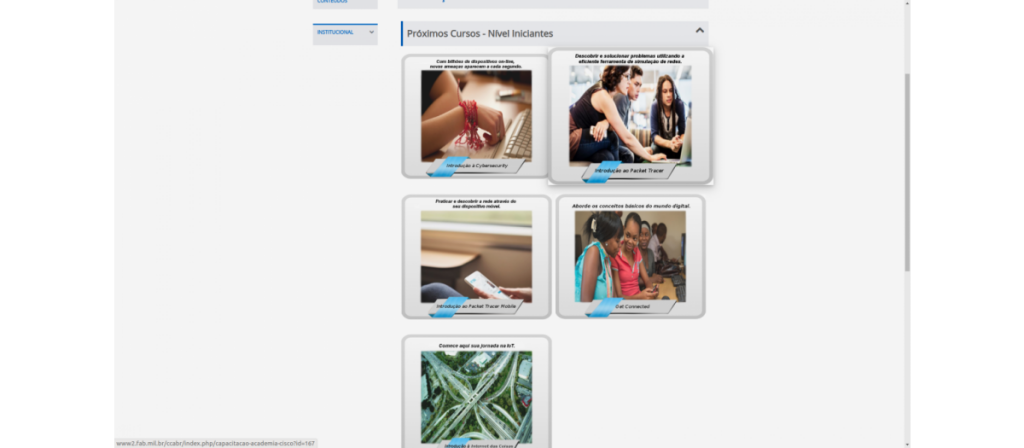Click the Packet Tracer Mobile phone photo
Image resolution: width=1024 pixels, height=448 pixels.
coord(476,256)
